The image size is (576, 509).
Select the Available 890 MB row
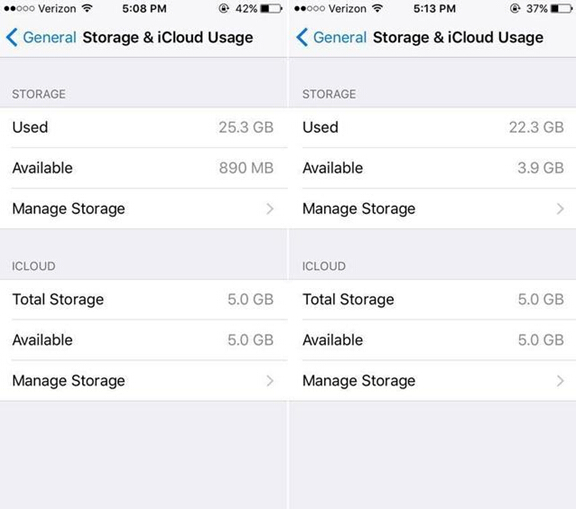[144, 168]
